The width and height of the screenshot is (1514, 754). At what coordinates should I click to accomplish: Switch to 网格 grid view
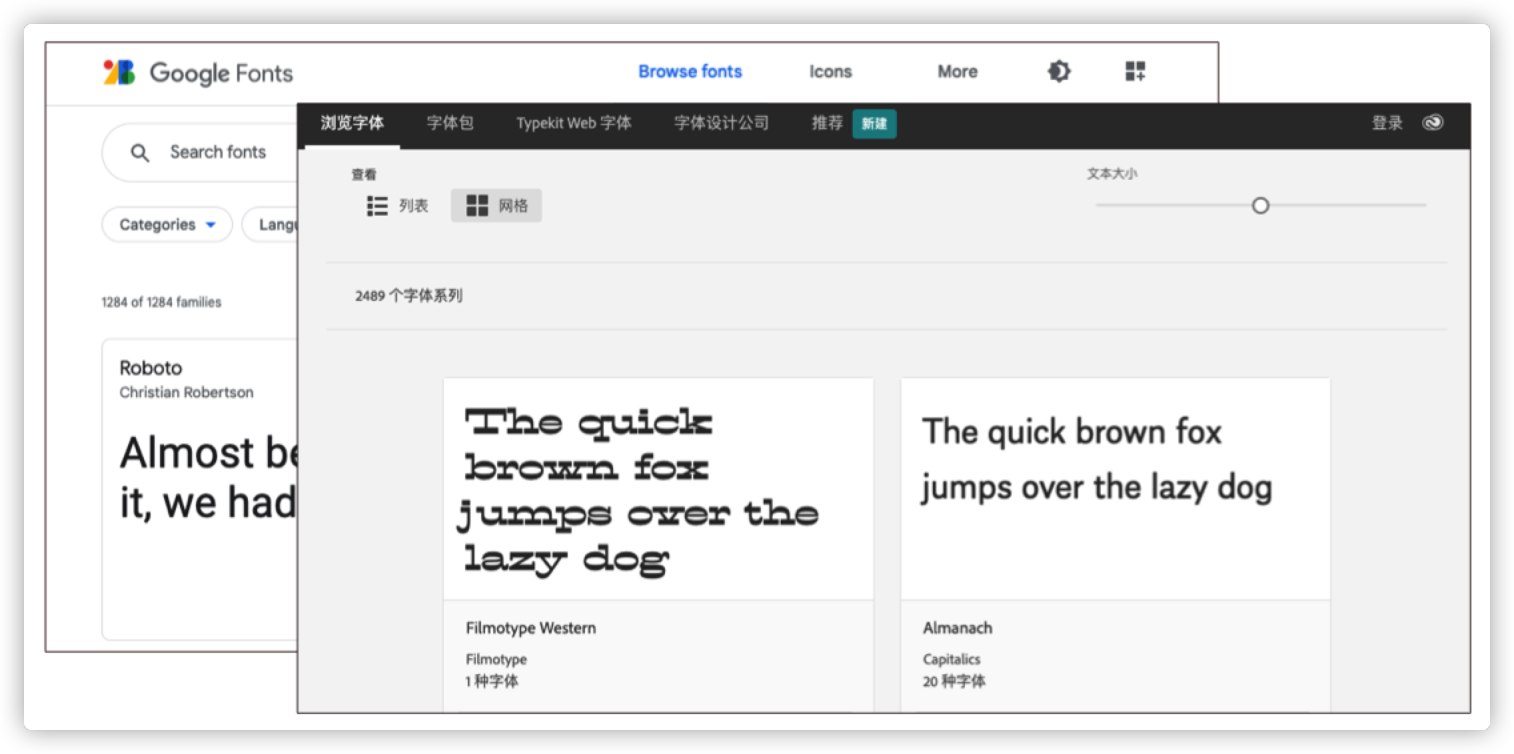496,206
